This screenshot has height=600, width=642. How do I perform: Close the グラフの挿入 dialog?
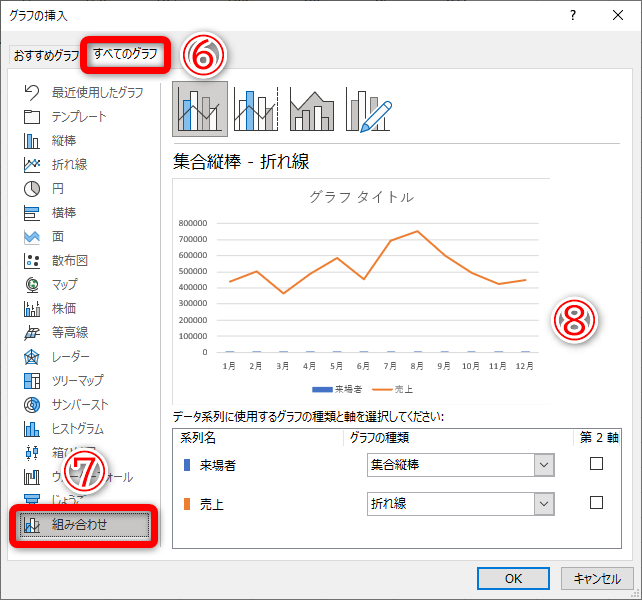618,16
